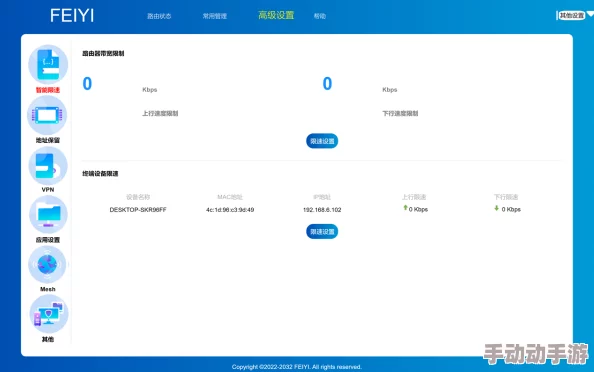Click the 设备名称 column header
Image resolution: width=594 pixels, height=372 pixels.
[x=138, y=197]
